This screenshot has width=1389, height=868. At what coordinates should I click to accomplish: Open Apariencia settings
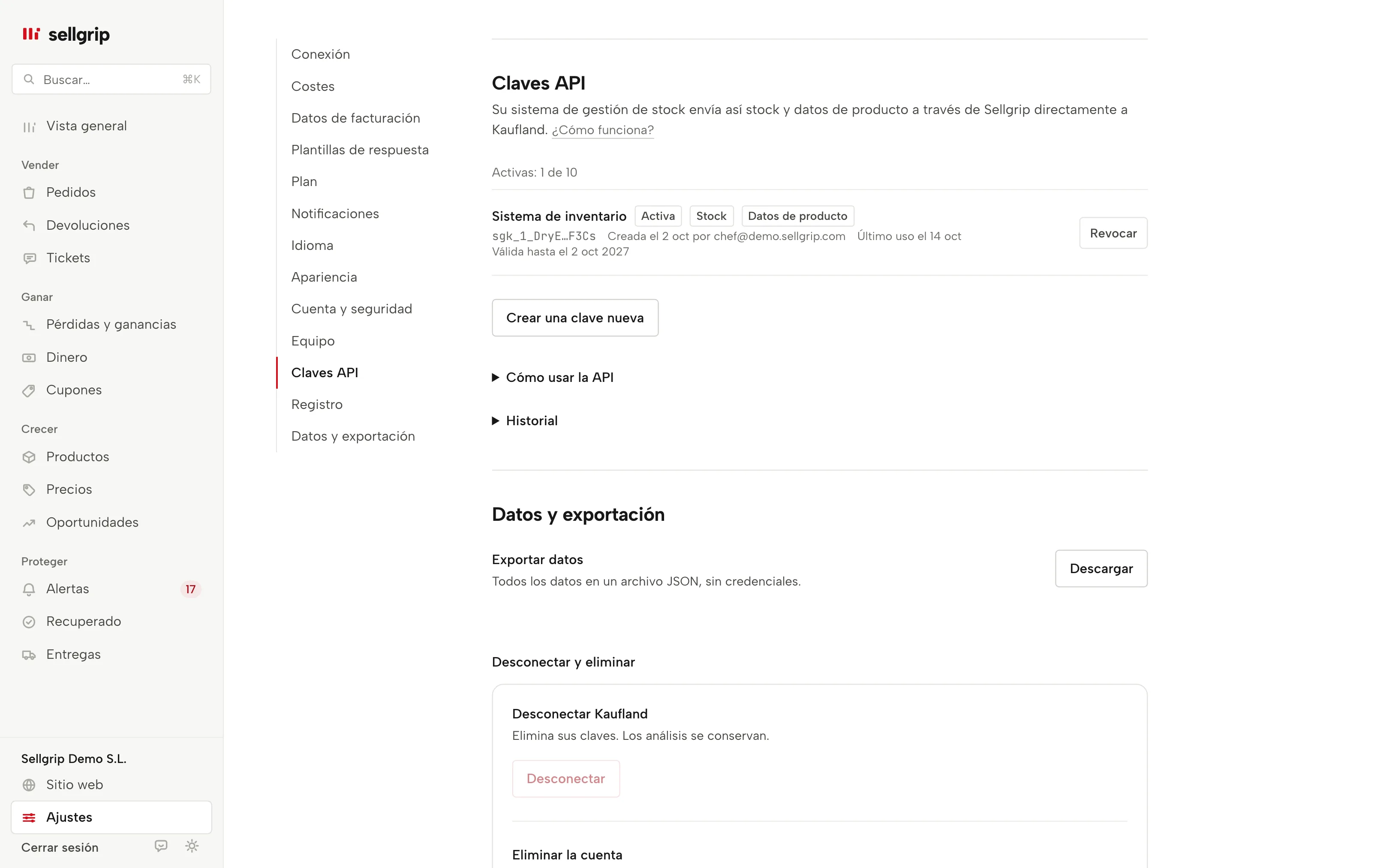tap(324, 277)
